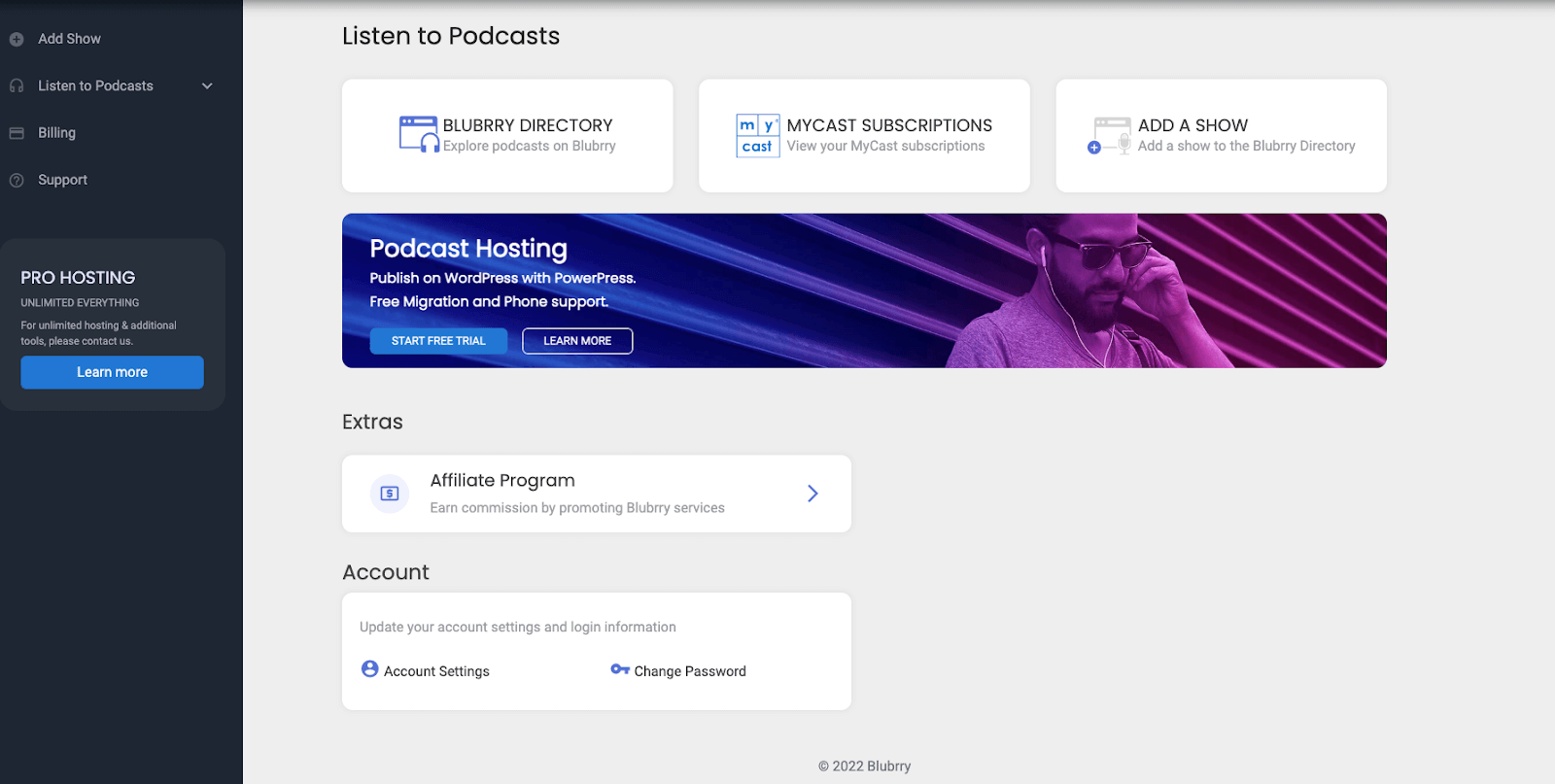This screenshot has height=784, width=1555.
Task: Click the 'View your MyCast subscriptions' text
Action: tap(885, 146)
